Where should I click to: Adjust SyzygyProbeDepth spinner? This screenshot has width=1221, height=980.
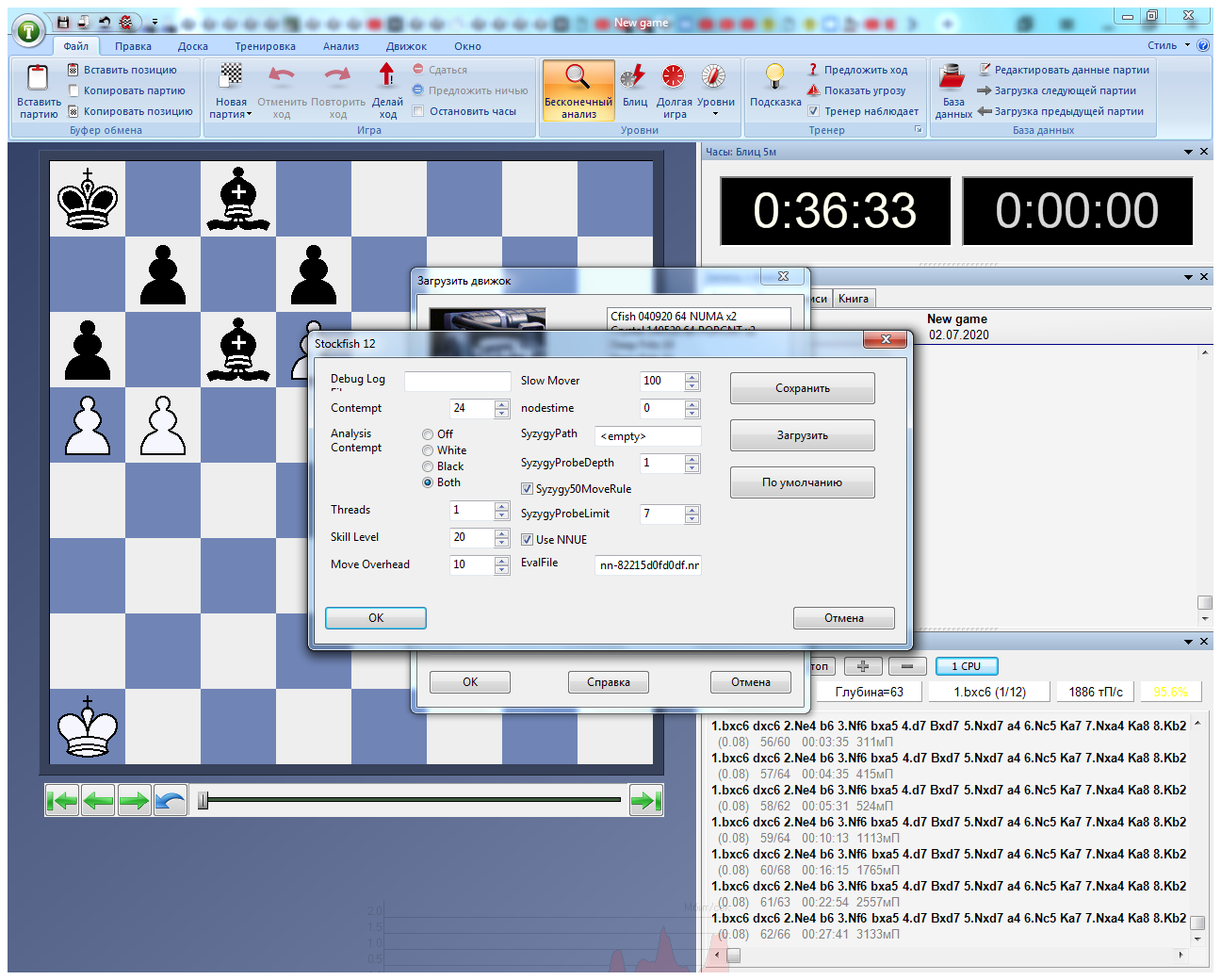click(692, 463)
